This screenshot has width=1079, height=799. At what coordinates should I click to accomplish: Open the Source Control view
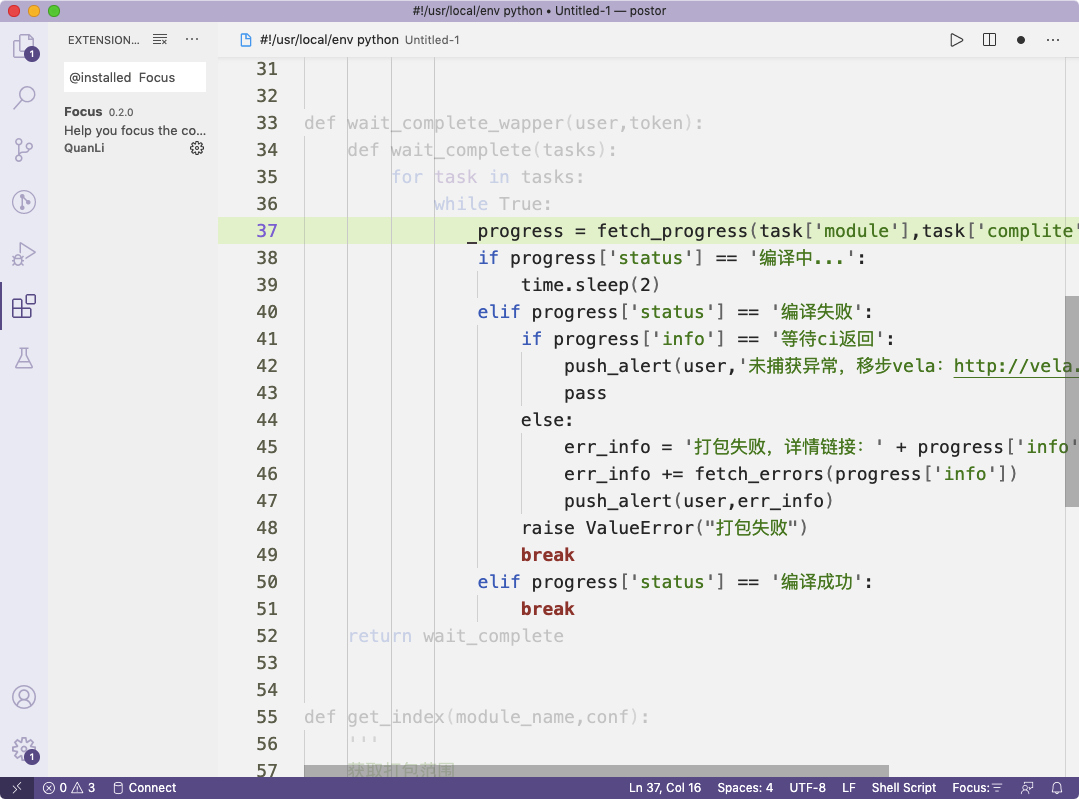(24, 149)
